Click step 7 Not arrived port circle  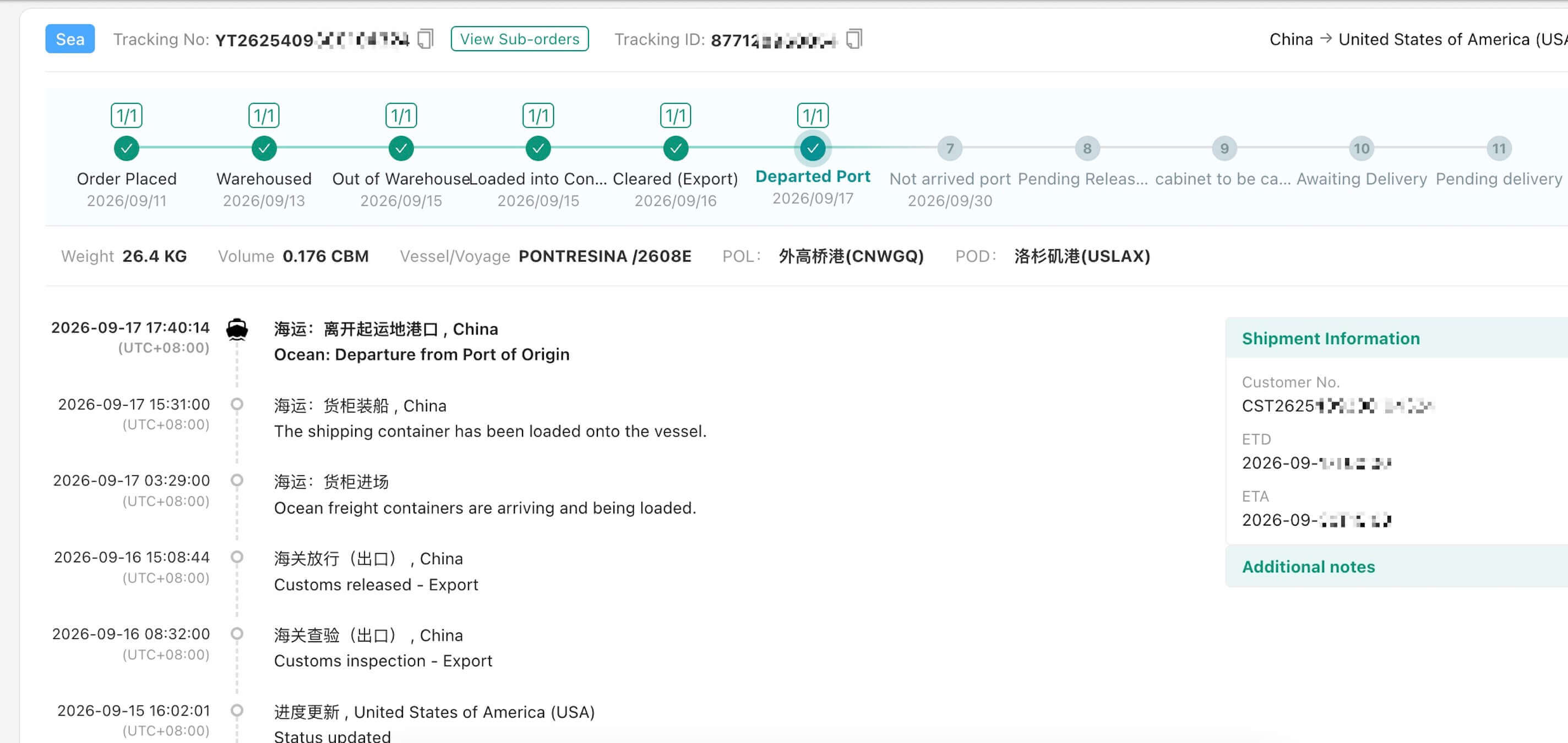pyautogui.click(x=950, y=149)
